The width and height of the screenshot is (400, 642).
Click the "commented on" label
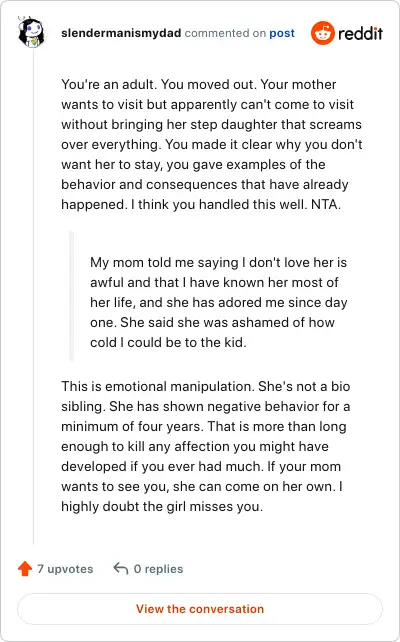click(x=225, y=33)
